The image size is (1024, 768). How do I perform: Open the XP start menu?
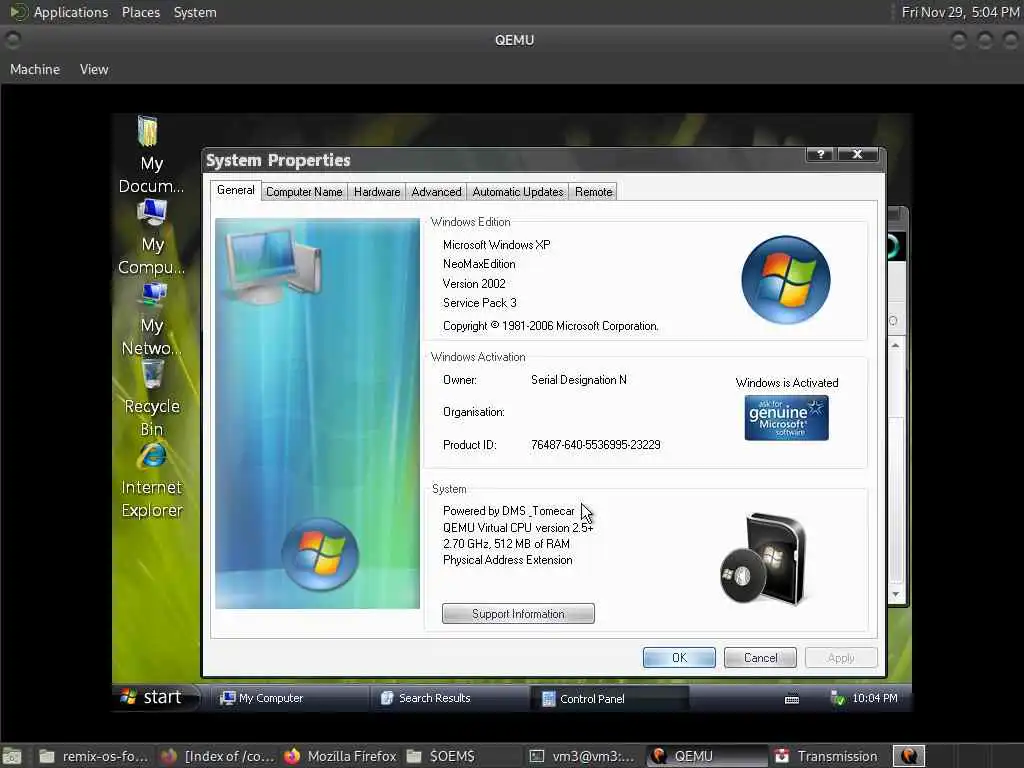(x=154, y=697)
